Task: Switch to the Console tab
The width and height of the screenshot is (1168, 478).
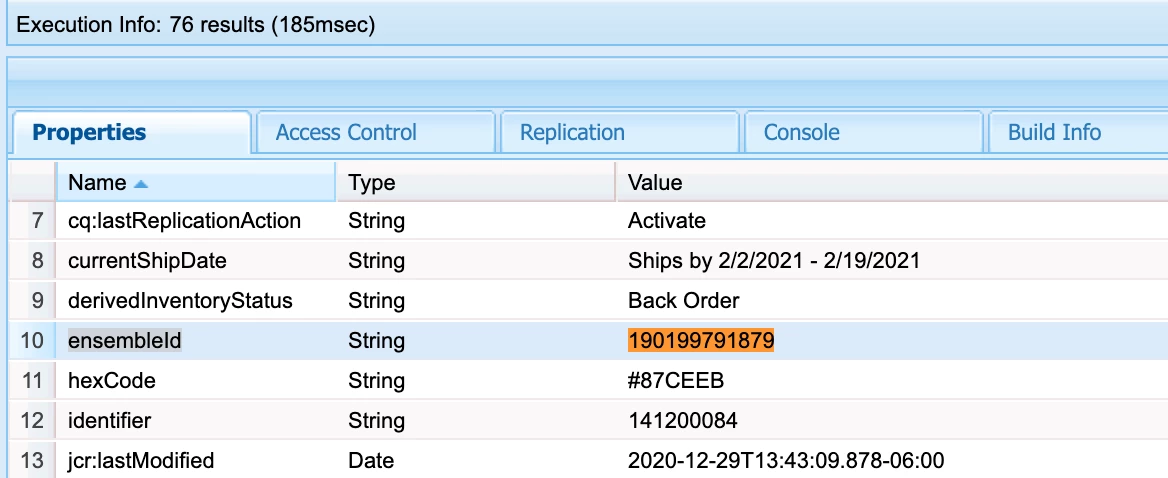Action: pos(801,132)
